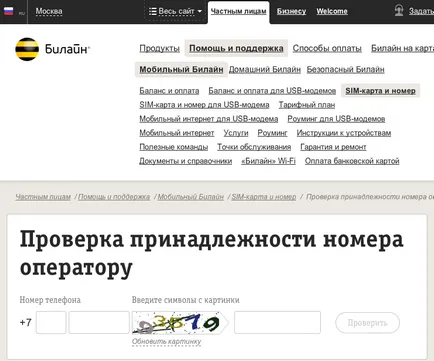Open Роуминг для USB-модемов link
The image size is (434, 361).
tap(336, 119)
